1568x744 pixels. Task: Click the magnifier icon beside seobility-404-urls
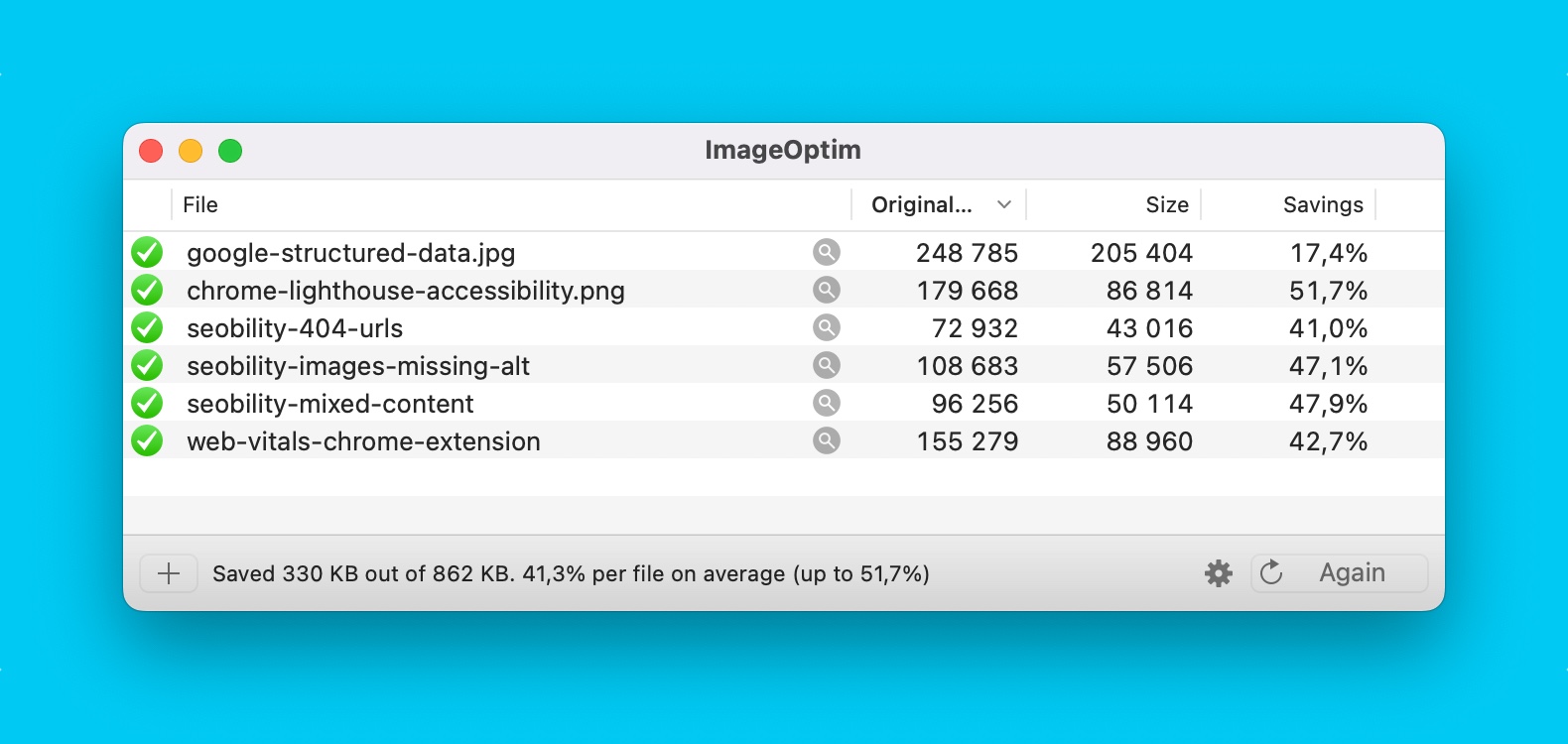[x=826, y=327]
